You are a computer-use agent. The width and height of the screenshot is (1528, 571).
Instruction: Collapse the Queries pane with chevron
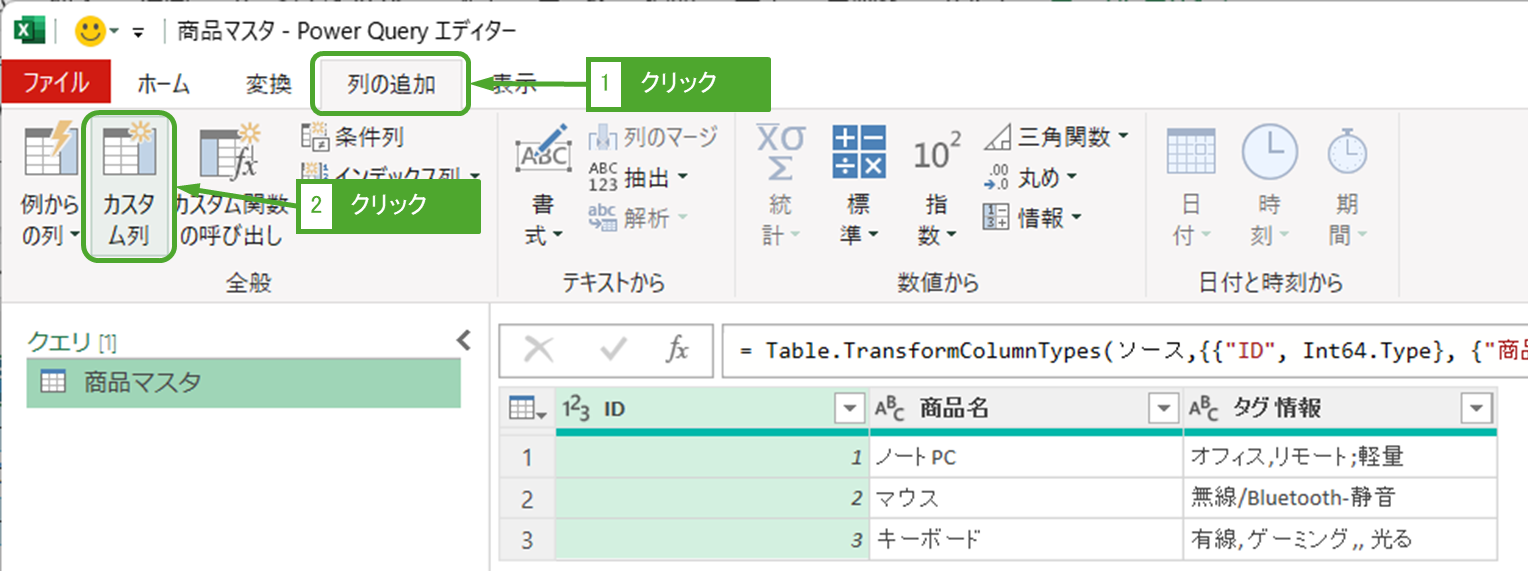(463, 341)
